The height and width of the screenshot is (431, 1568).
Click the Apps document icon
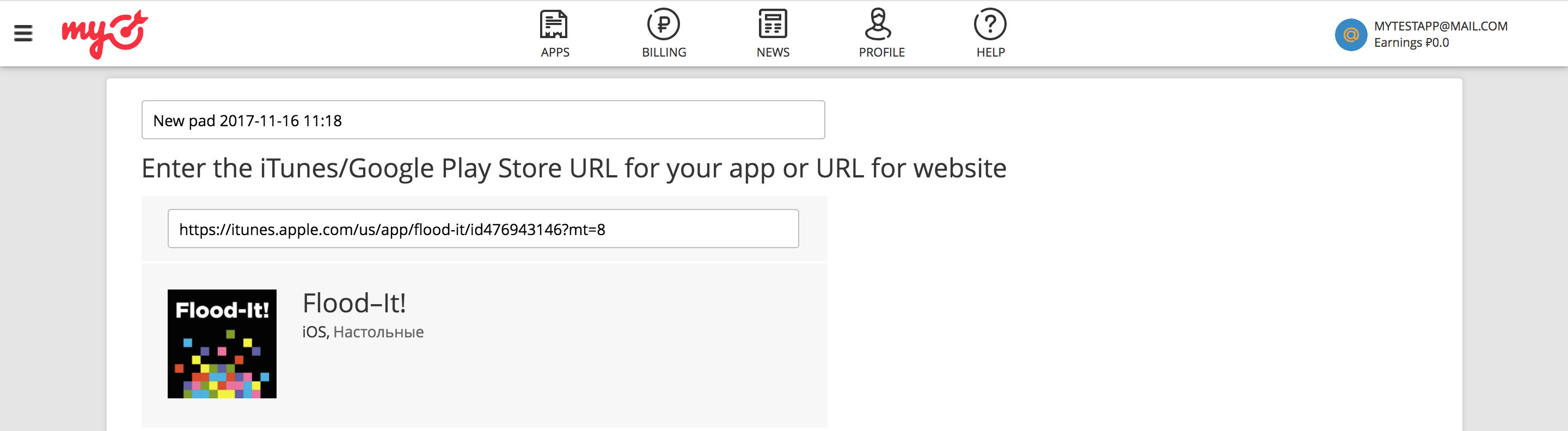[x=554, y=24]
